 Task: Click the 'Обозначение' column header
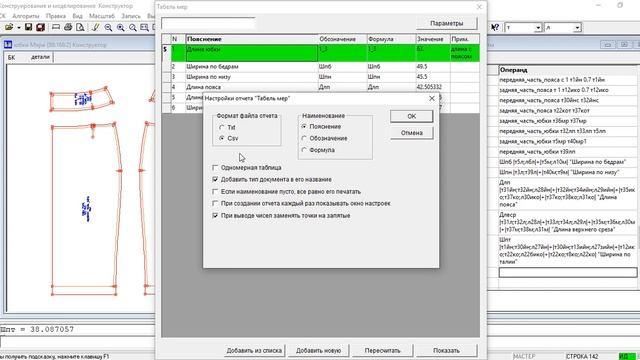(342, 39)
